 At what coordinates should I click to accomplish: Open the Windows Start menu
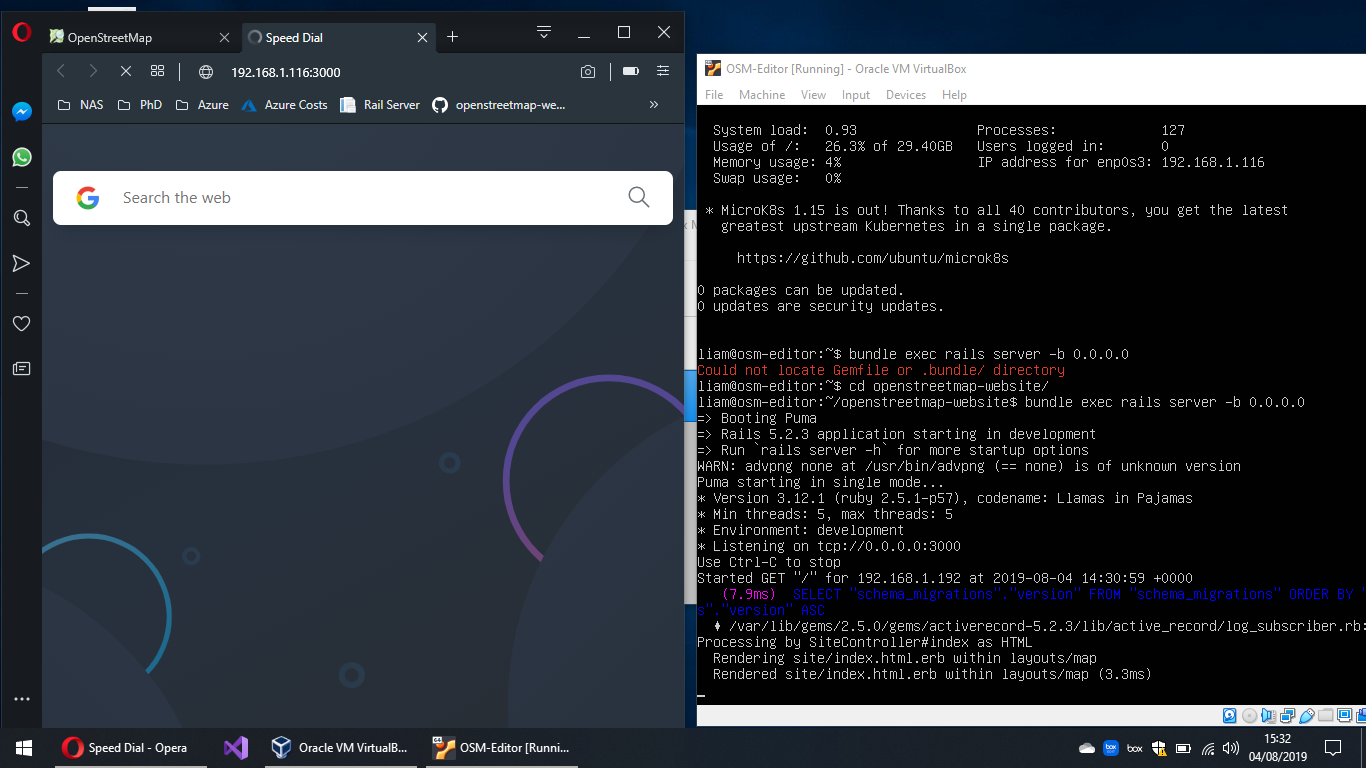click(x=24, y=747)
